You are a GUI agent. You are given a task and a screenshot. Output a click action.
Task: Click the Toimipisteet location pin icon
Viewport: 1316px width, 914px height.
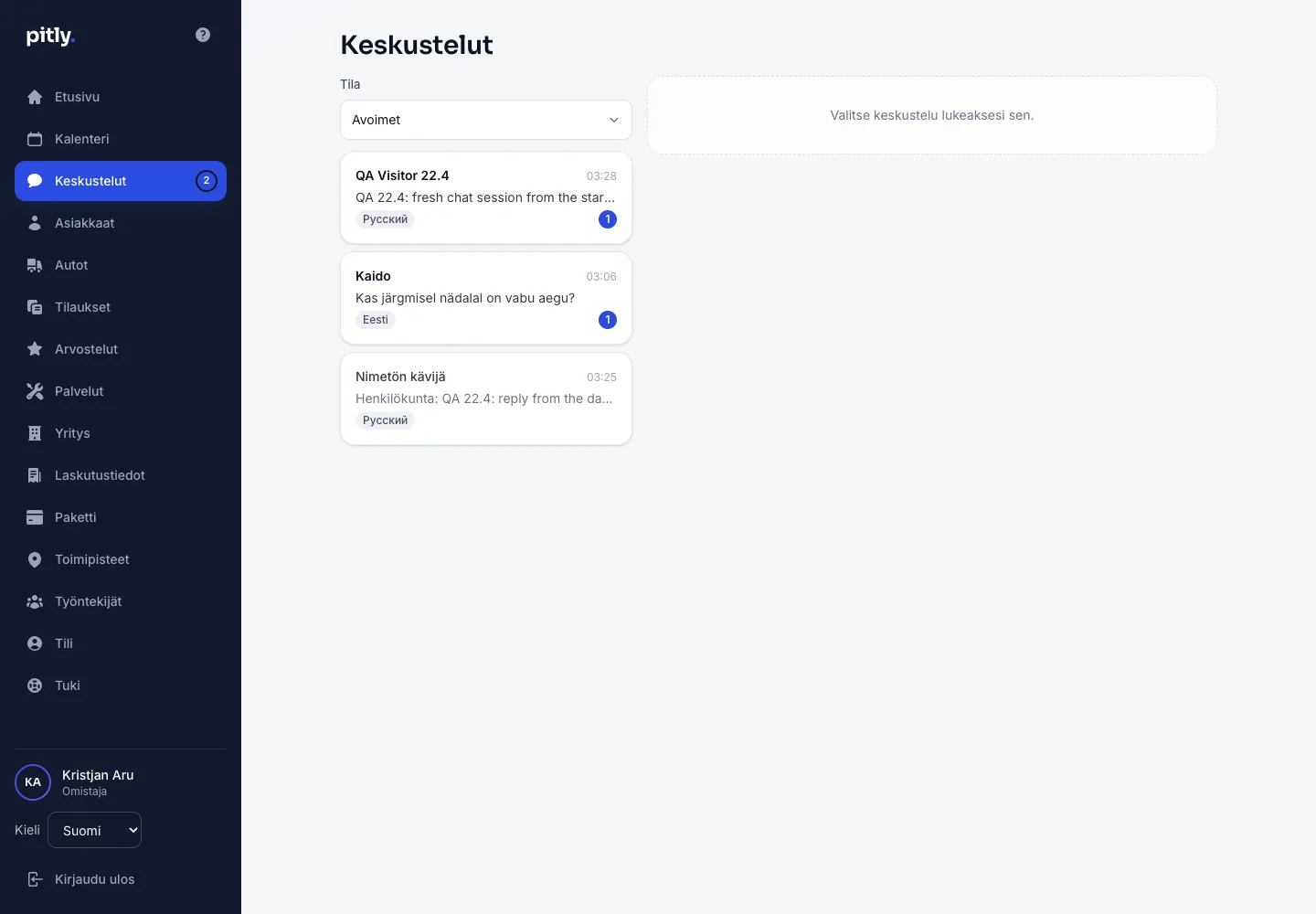tap(35, 559)
